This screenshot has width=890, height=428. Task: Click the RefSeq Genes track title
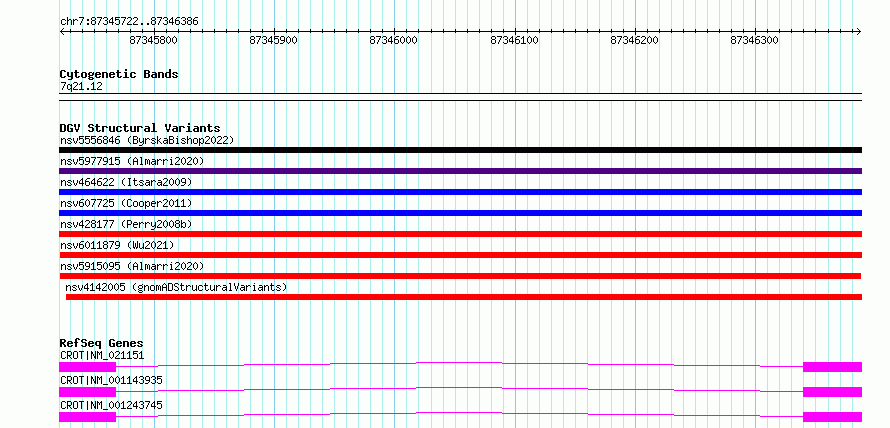pos(101,343)
